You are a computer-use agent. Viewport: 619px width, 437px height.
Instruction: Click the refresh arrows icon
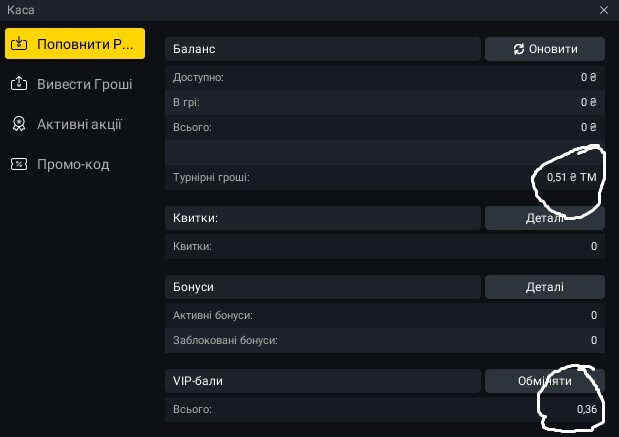[518, 49]
